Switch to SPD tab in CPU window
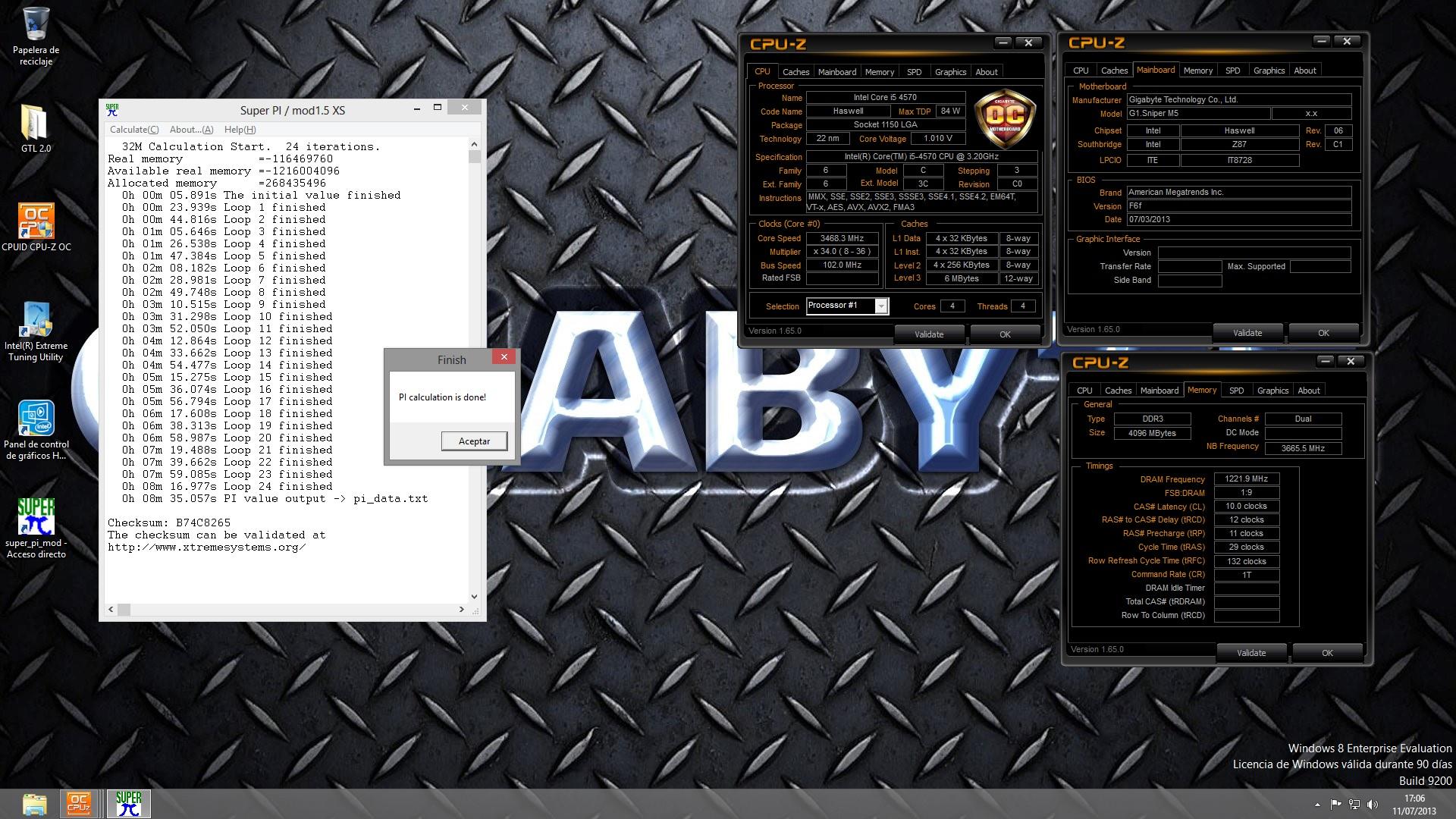The height and width of the screenshot is (819, 1456). [x=915, y=72]
